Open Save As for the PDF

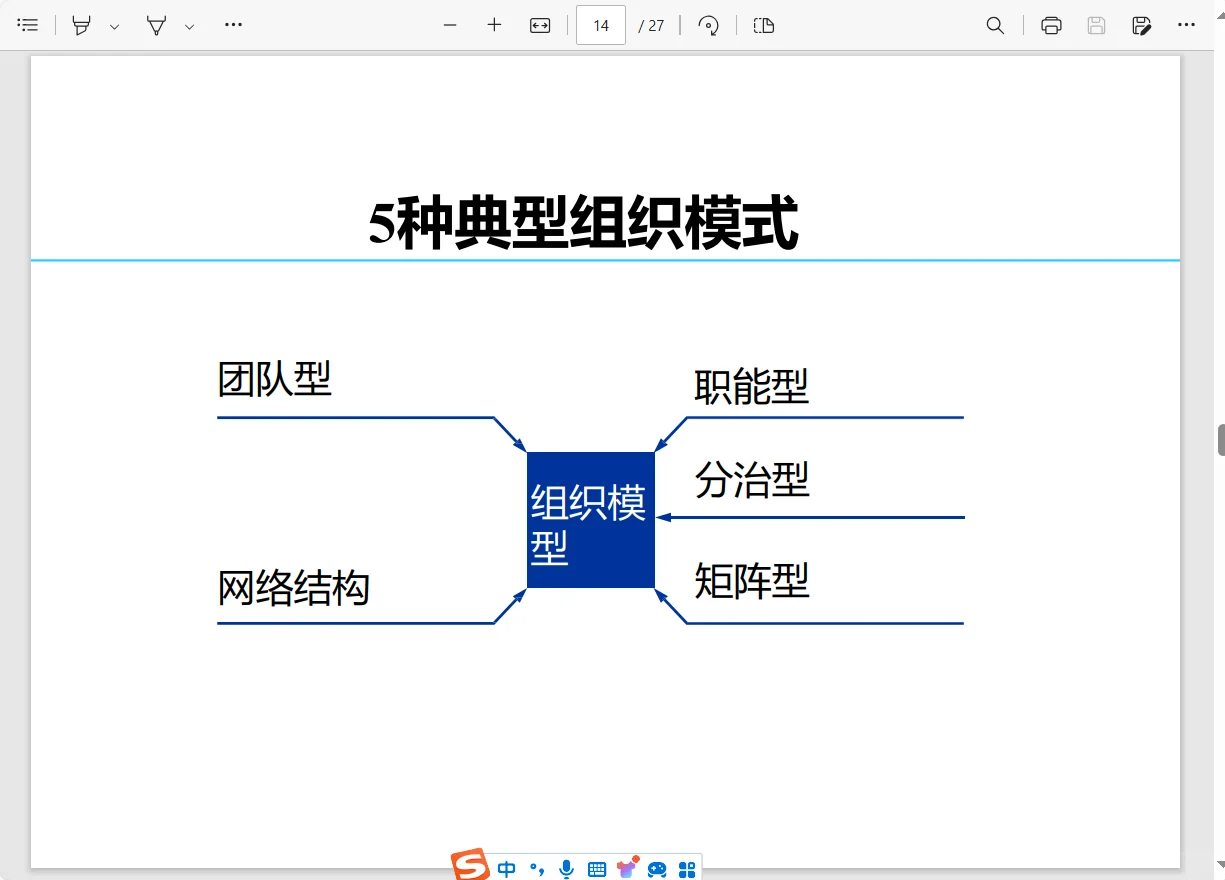tap(1141, 25)
